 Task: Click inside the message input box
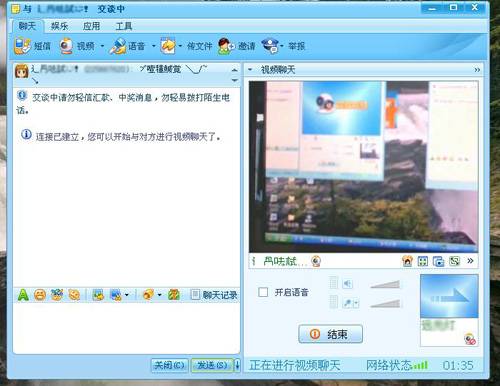pos(126,328)
